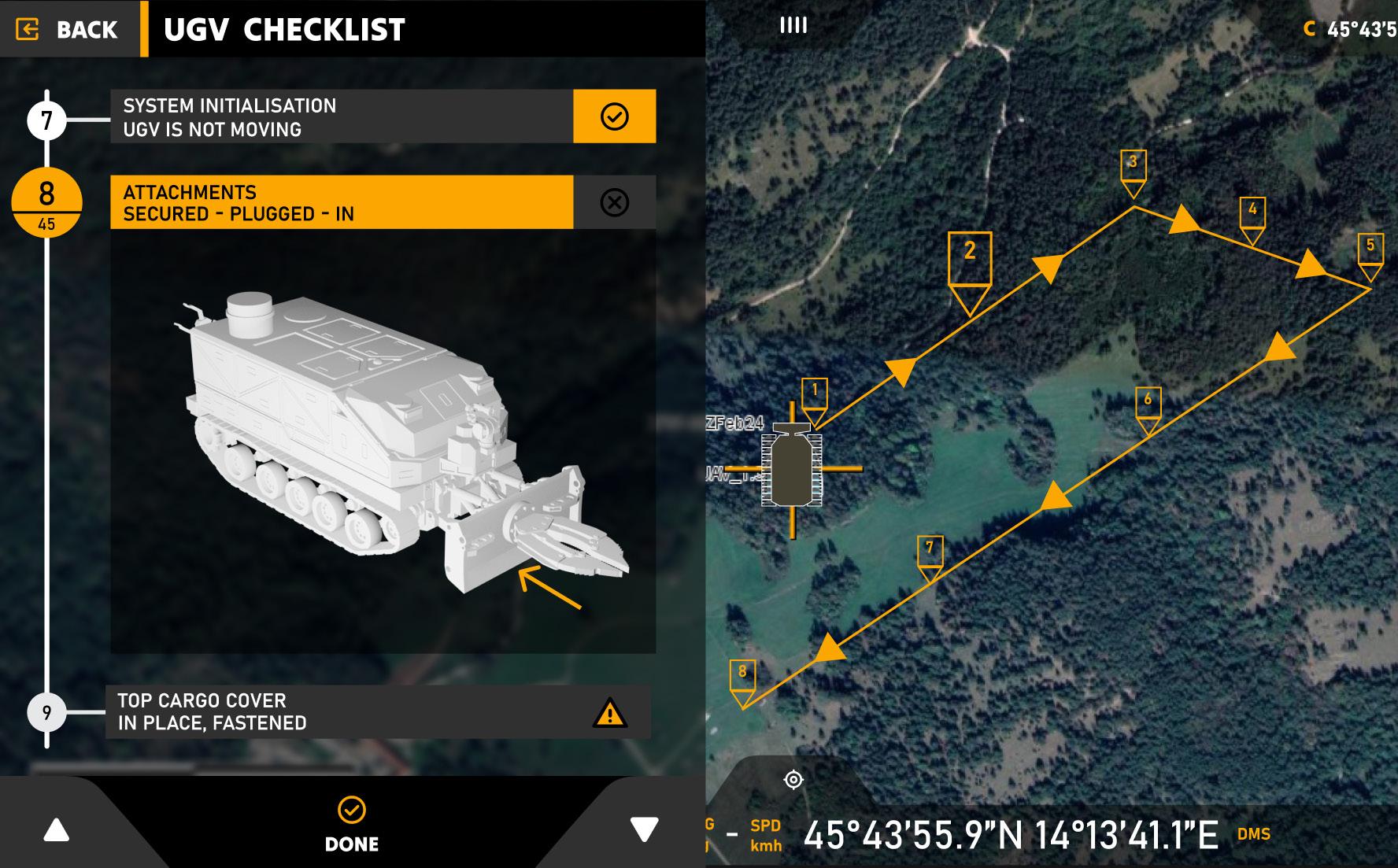Select waypoint 2 marker on map
Viewport: 1398px width, 868px height.
tap(970, 273)
